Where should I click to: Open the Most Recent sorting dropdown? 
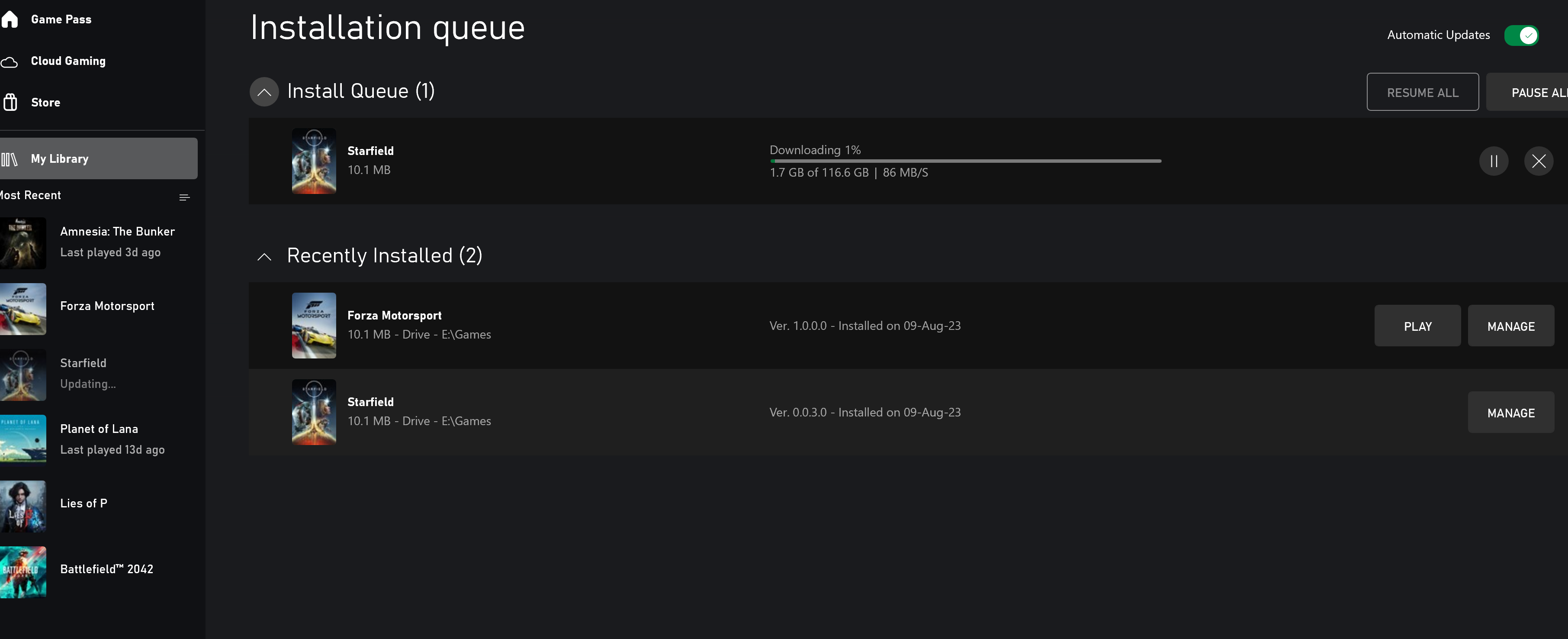pyautogui.click(x=30, y=196)
